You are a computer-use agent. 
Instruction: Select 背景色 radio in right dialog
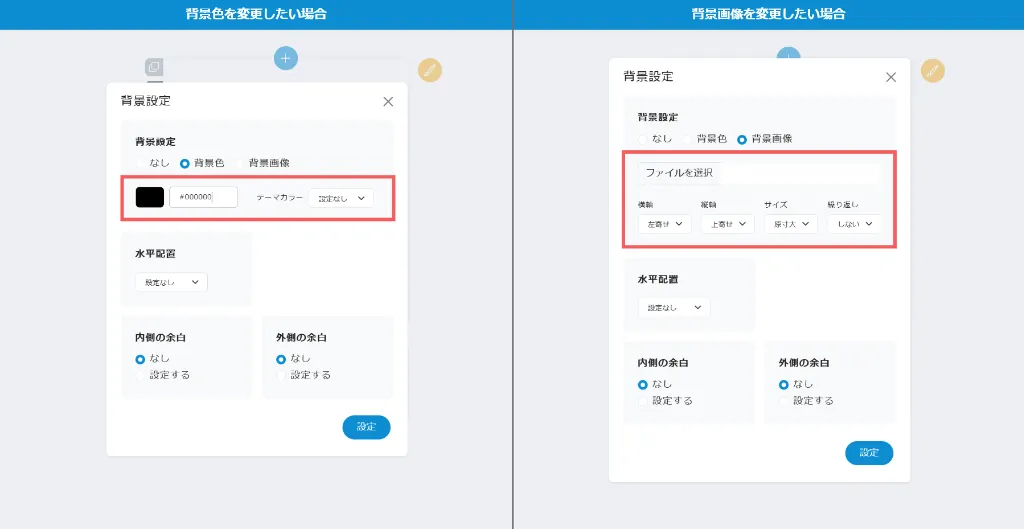[688, 139]
